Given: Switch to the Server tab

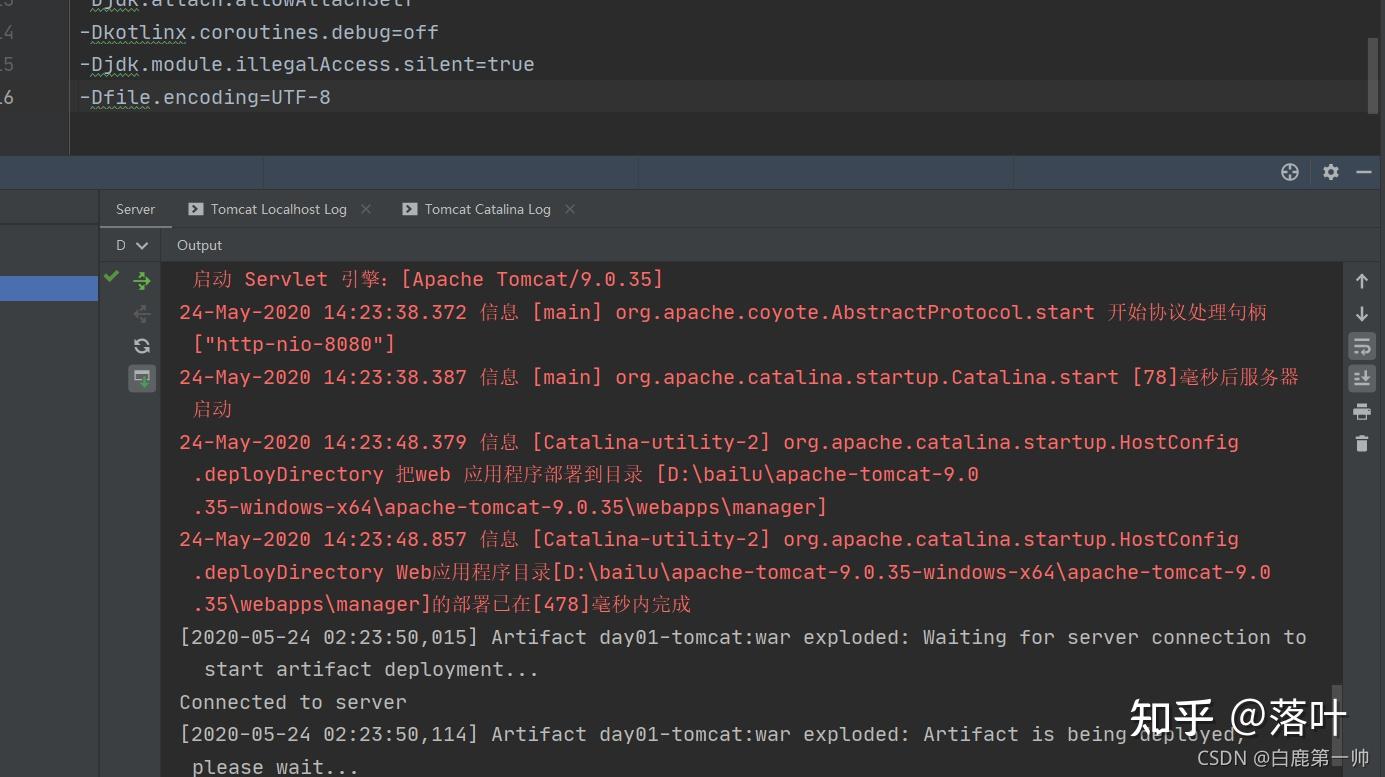Looking at the screenshot, I should 135,209.
